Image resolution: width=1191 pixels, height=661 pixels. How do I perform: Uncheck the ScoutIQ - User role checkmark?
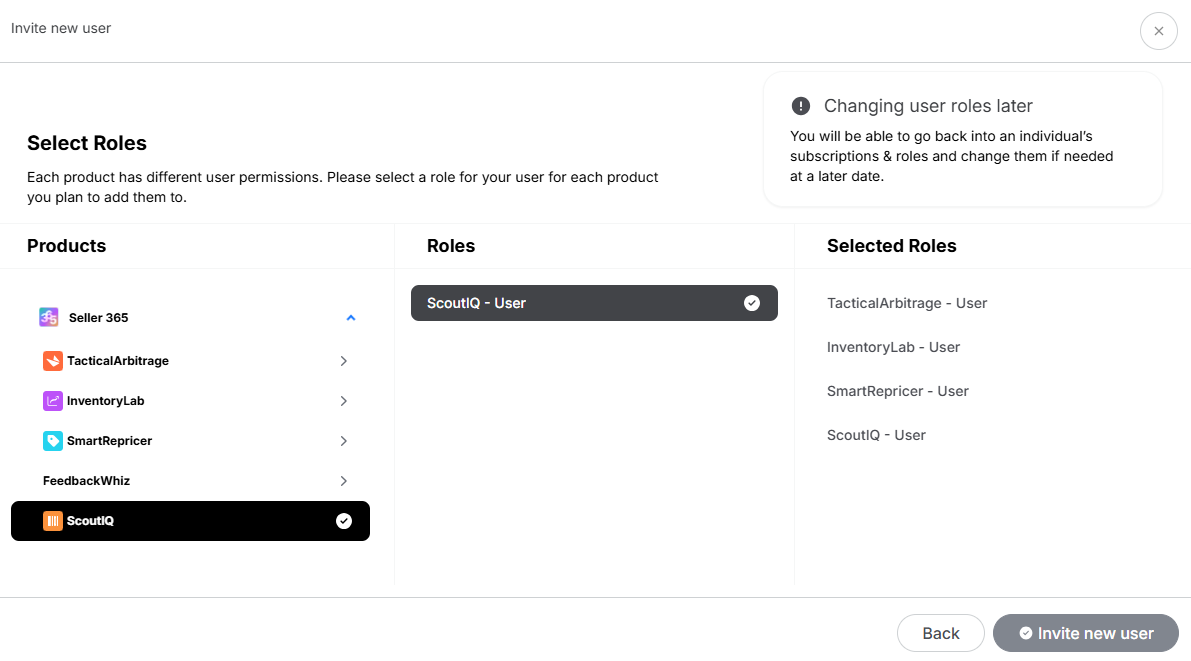[752, 303]
